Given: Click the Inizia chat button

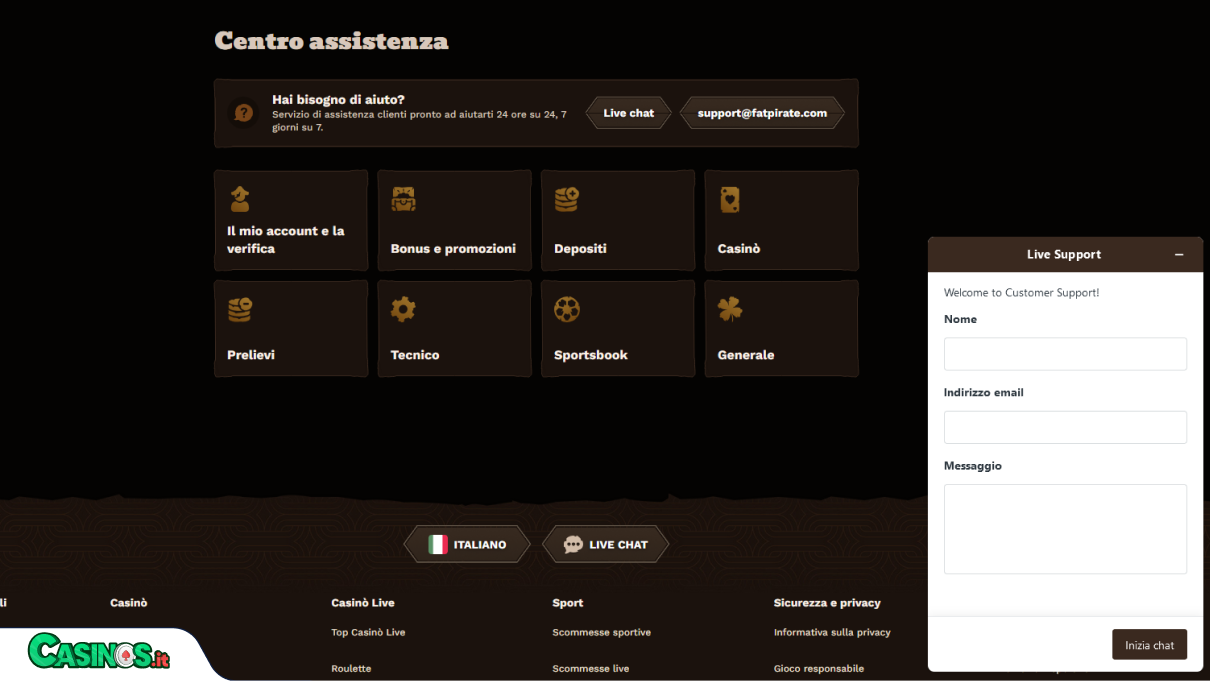Looking at the screenshot, I should [1149, 645].
